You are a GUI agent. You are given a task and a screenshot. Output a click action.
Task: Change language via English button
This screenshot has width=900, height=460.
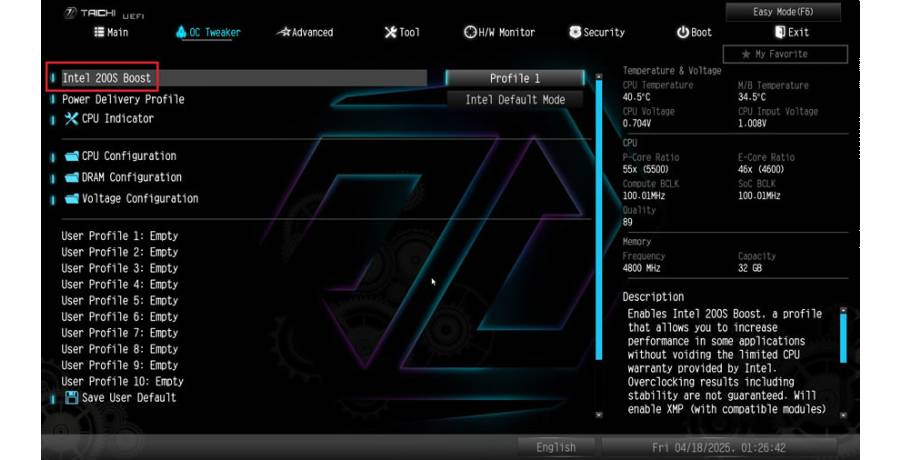556,447
